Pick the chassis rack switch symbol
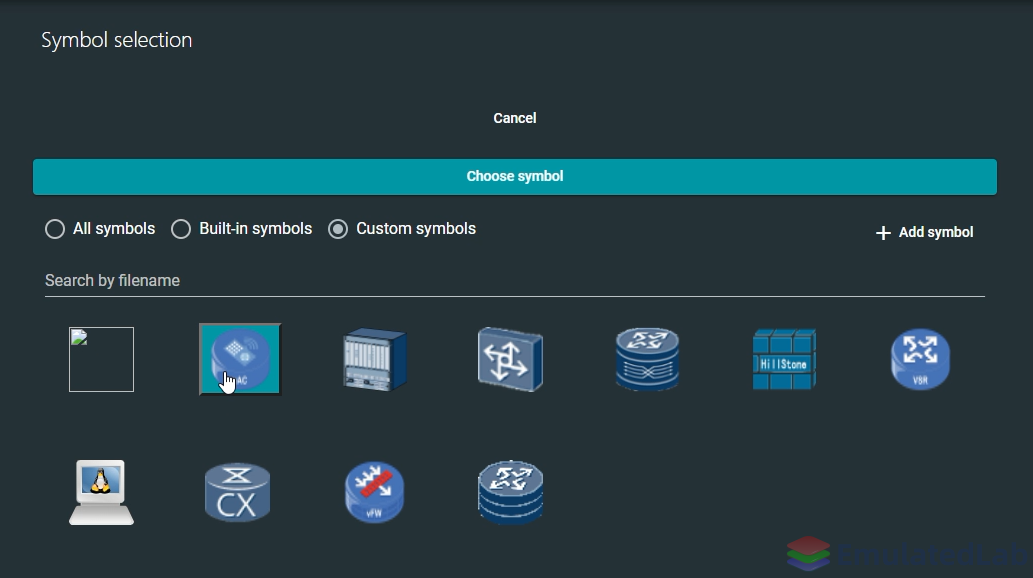 click(x=375, y=359)
